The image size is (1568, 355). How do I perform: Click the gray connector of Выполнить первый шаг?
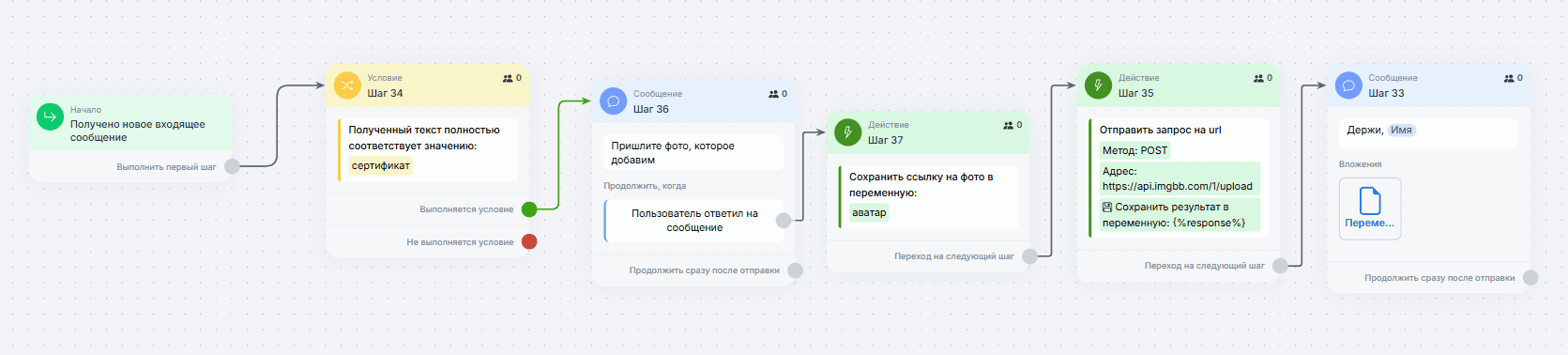pos(232,166)
